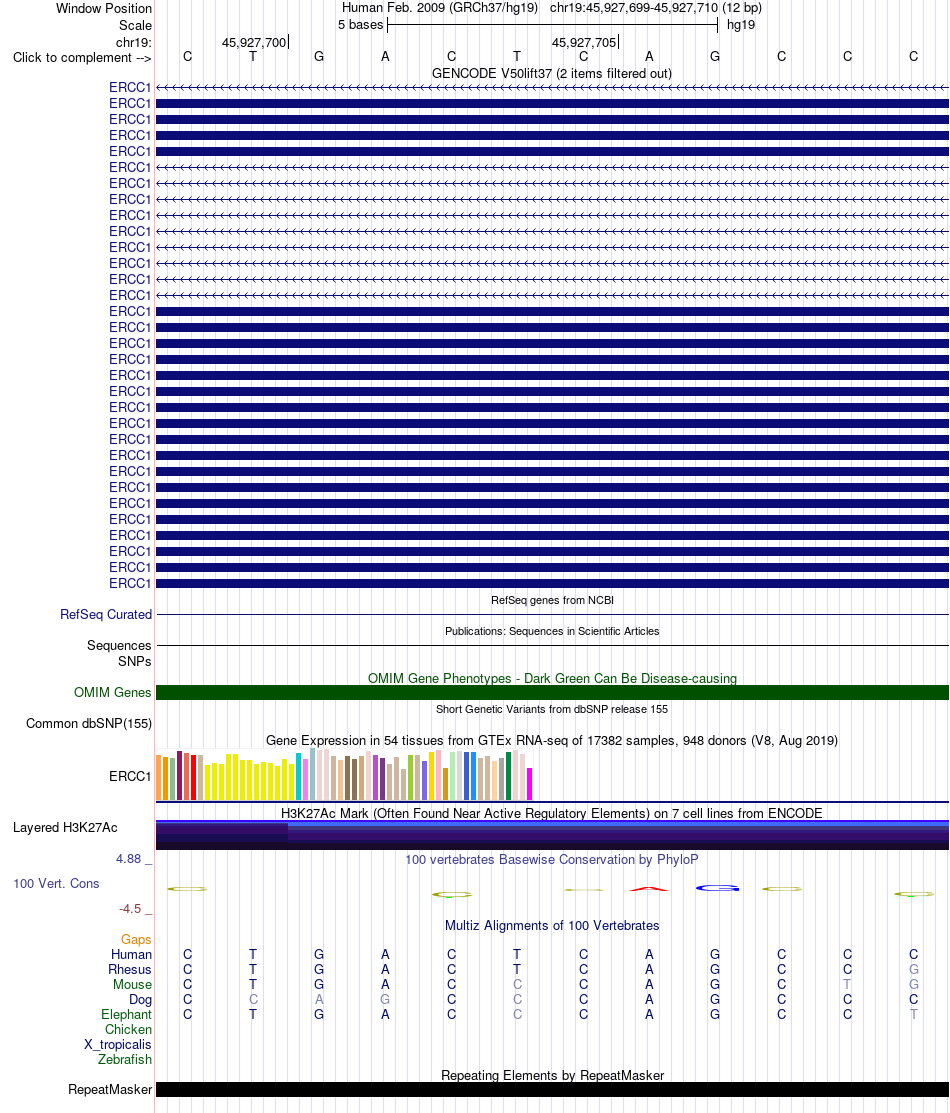Click the "SNPs" track label
This screenshot has width=950, height=1113.
[x=135, y=662]
